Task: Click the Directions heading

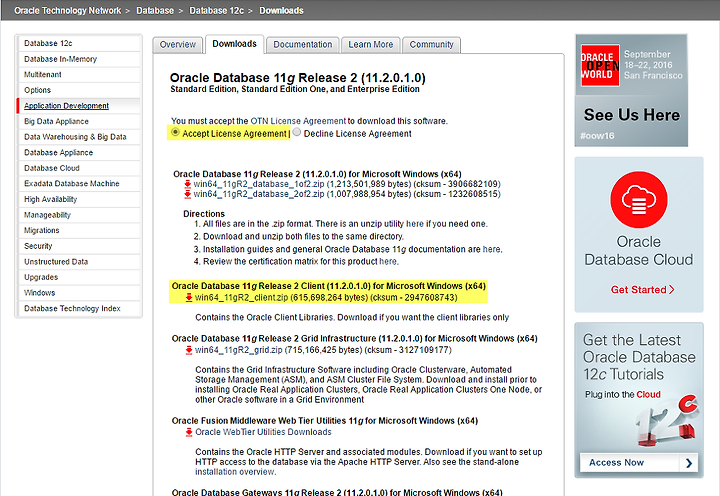Action: point(204,214)
